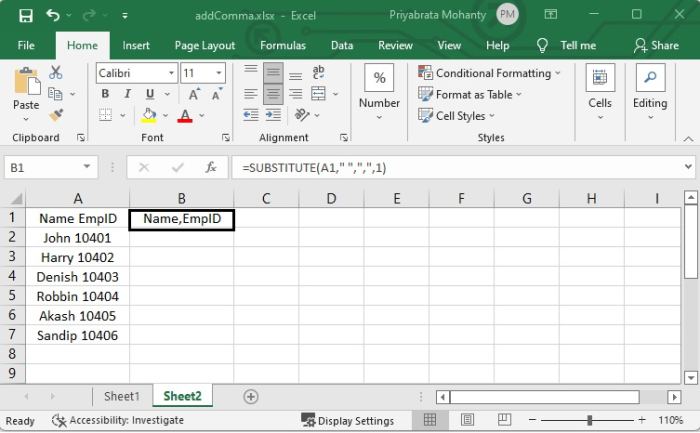Click Insert Function fx icon

[x=211, y=168]
